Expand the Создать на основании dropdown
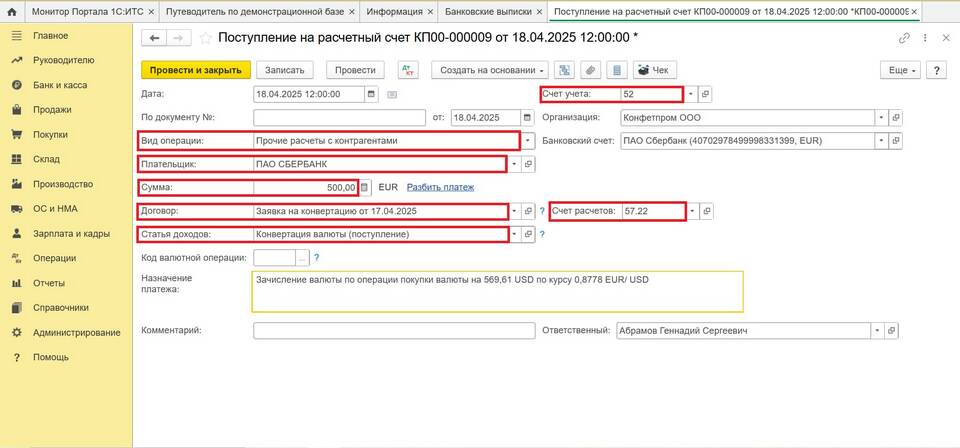This screenshot has width=960, height=448. coord(490,71)
